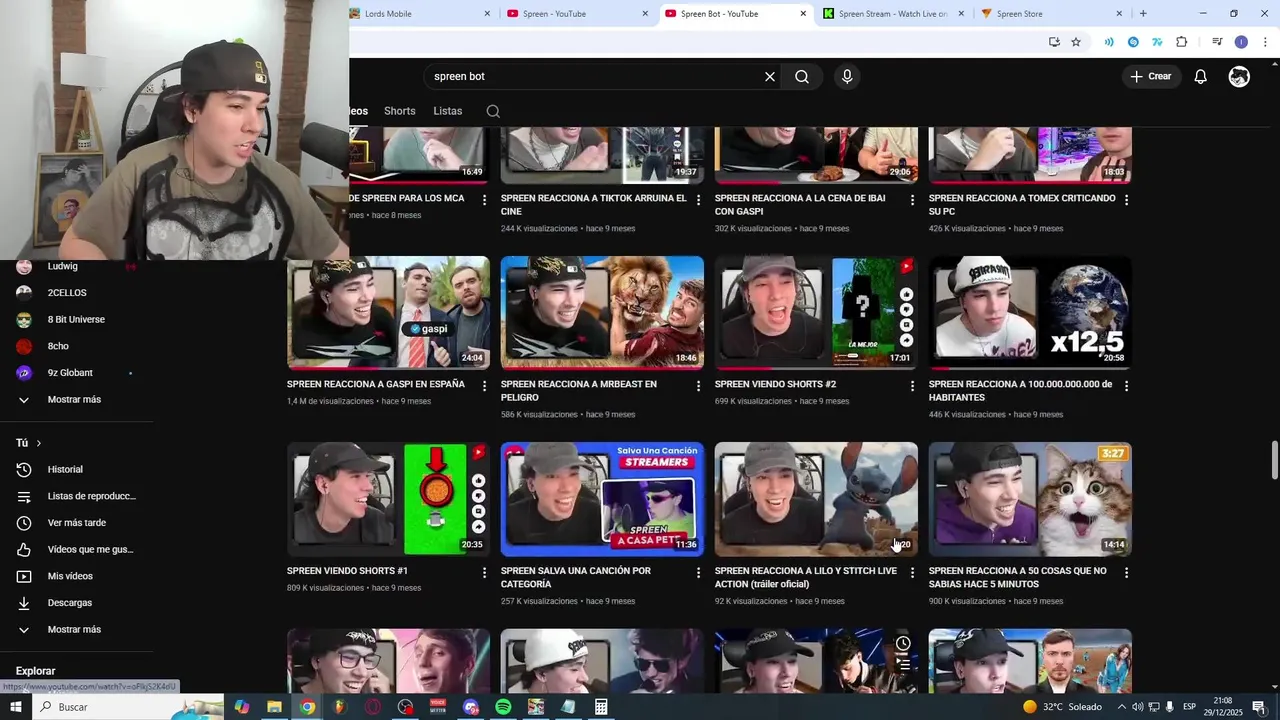Clear the YouTube search box with X

tap(770, 77)
